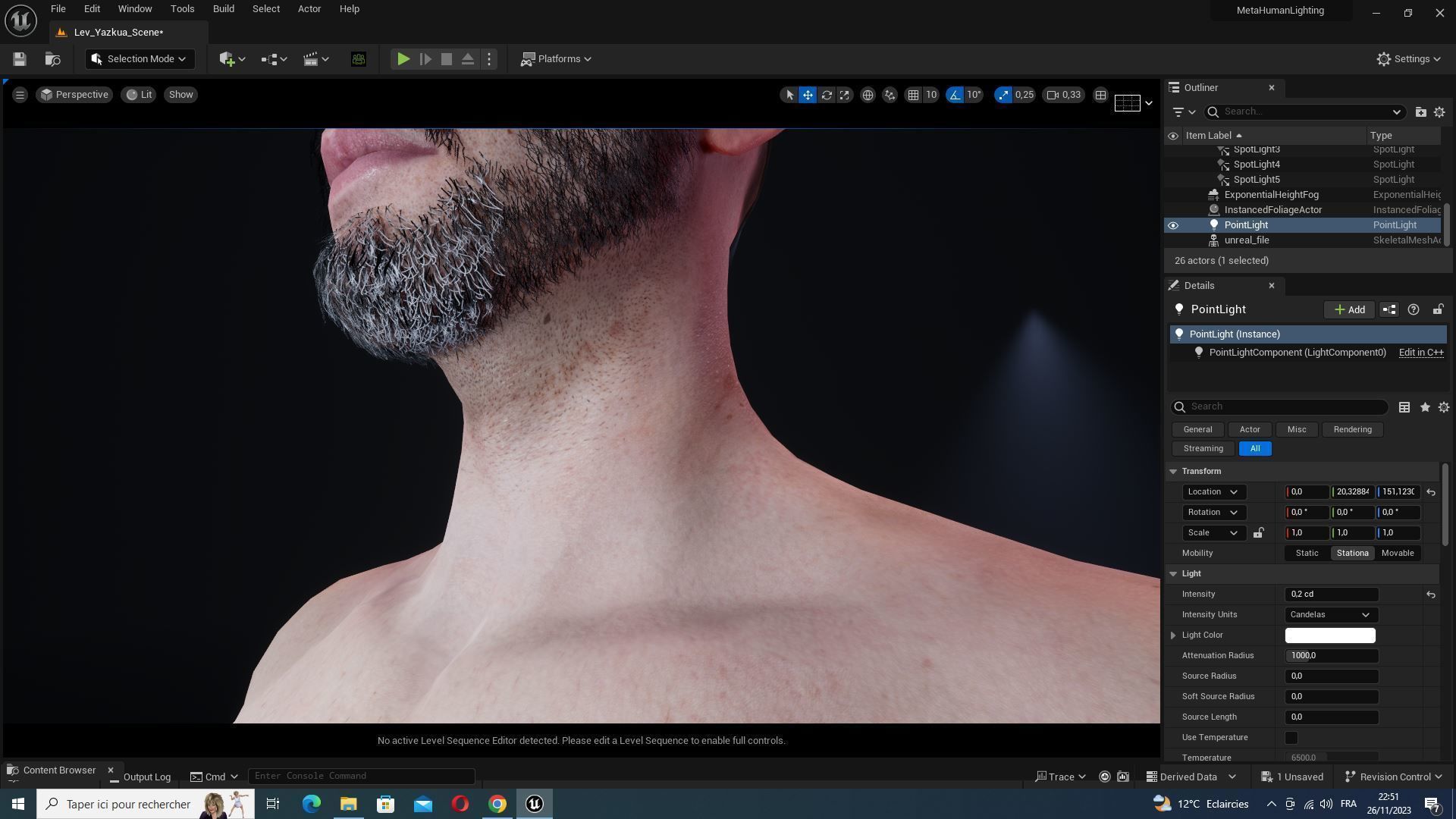Expand the Light Color property

point(1173,635)
